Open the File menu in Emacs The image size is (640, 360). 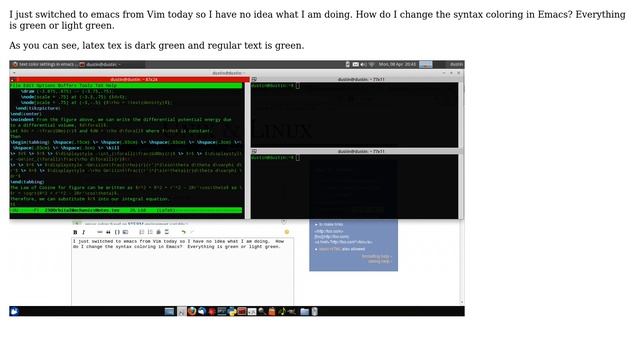click(x=16, y=86)
